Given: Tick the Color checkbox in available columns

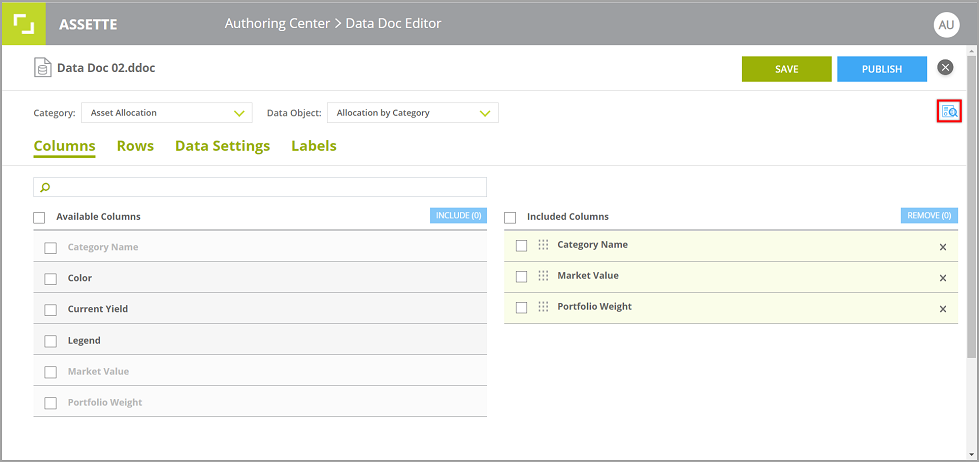Looking at the screenshot, I should [51, 279].
